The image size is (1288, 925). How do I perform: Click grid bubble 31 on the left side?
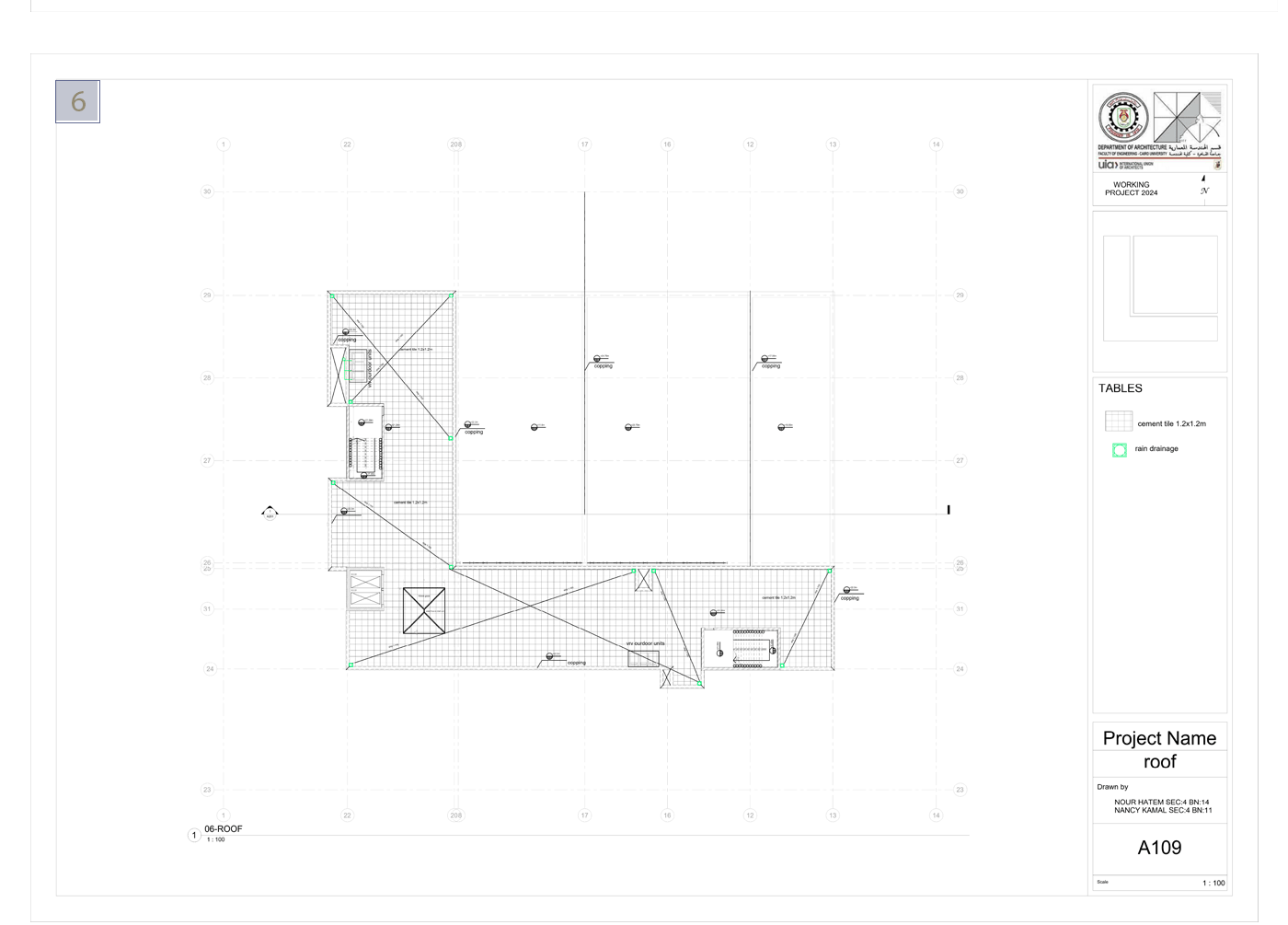pyautogui.click(x=207, y=608)
